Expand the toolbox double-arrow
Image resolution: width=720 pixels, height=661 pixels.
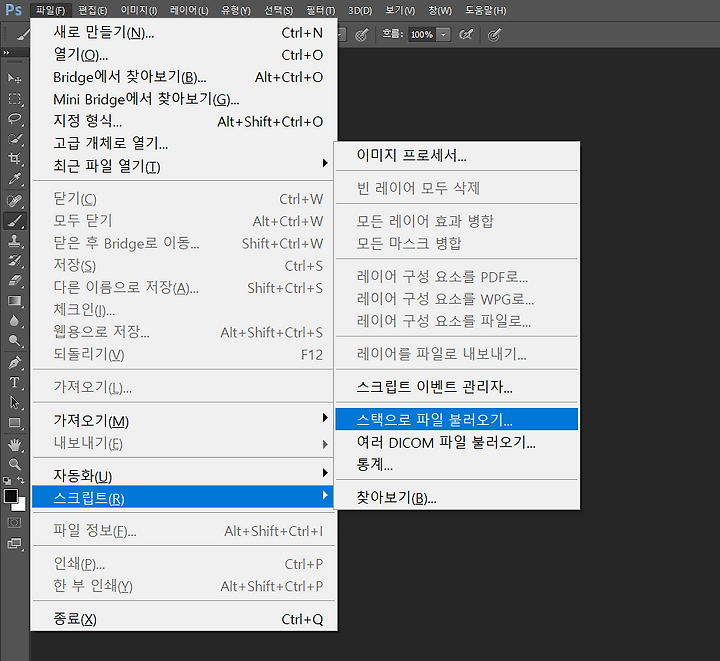[6, 53]
